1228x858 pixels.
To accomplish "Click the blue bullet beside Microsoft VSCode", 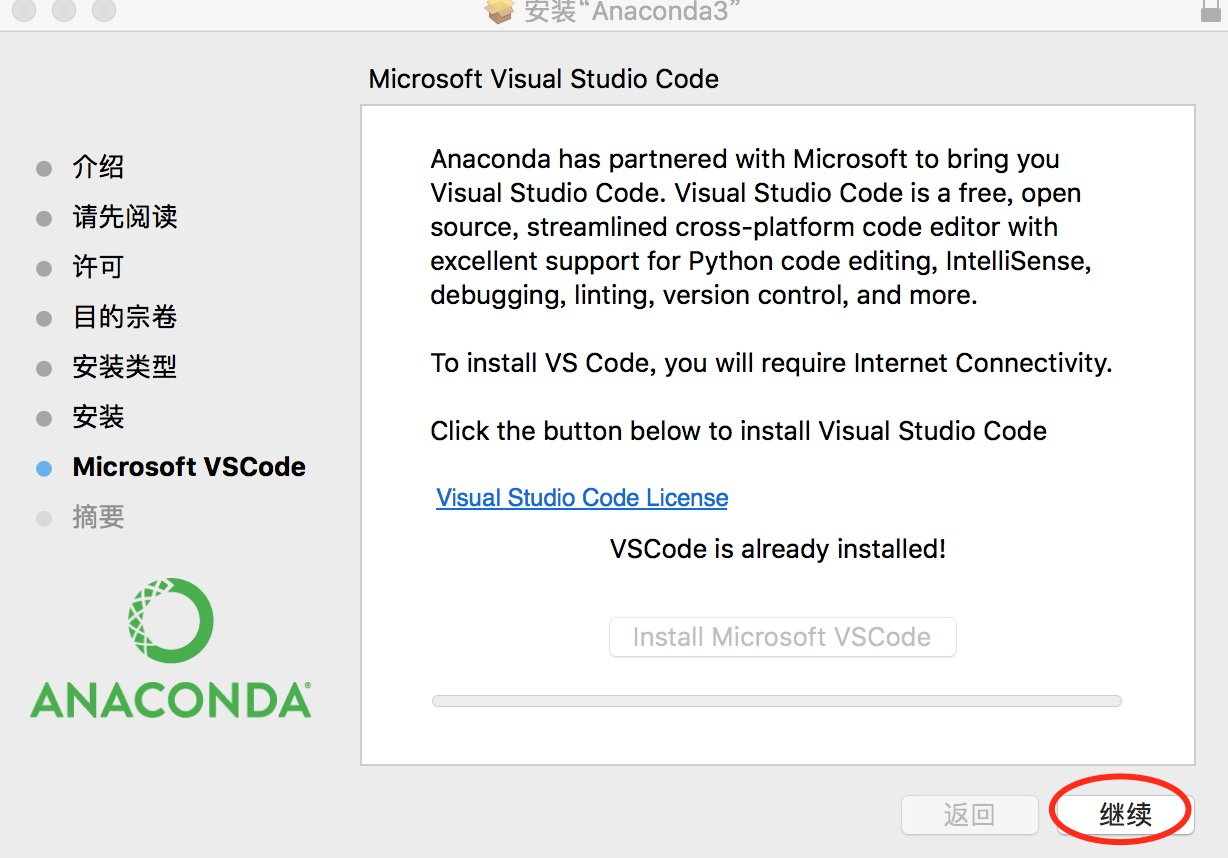I will [x=44, y=468].
